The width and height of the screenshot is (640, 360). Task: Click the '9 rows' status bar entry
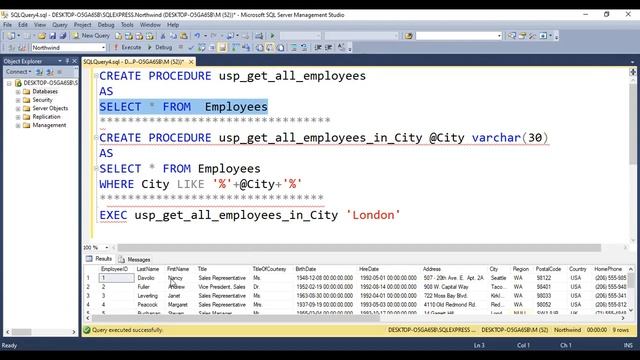tap(620, 330)
